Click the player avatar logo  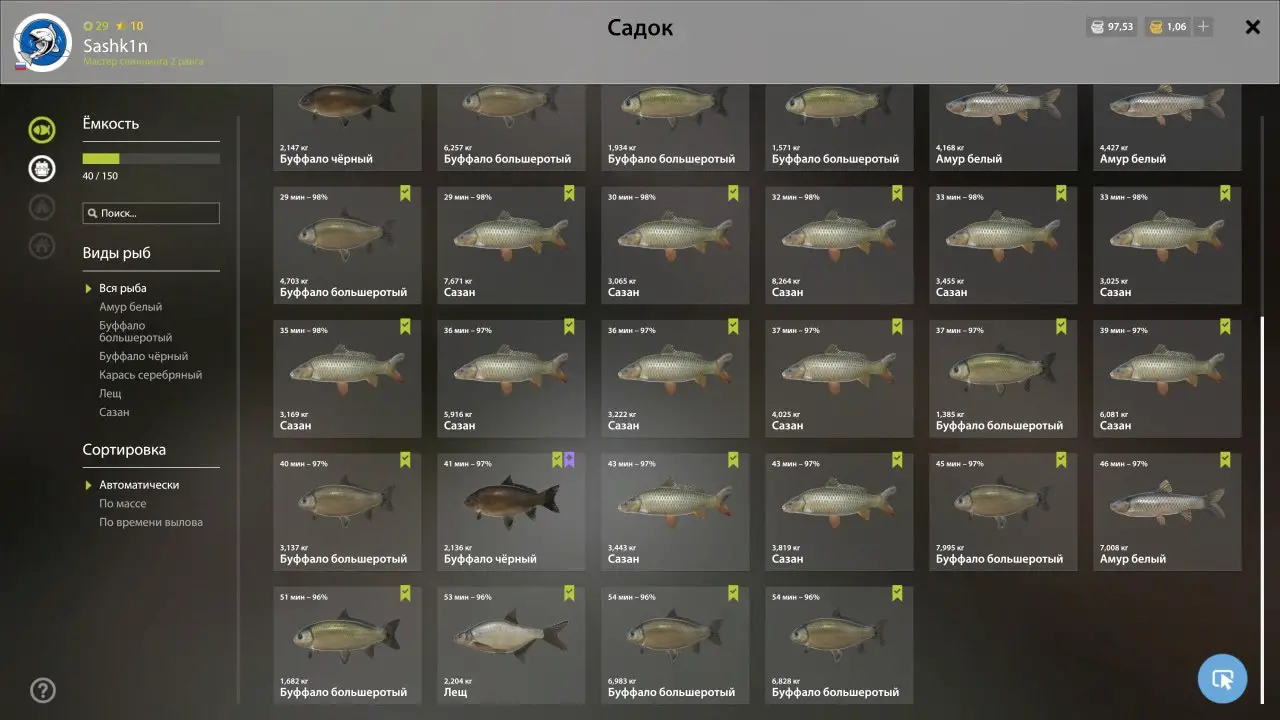(x=42, y=42)
